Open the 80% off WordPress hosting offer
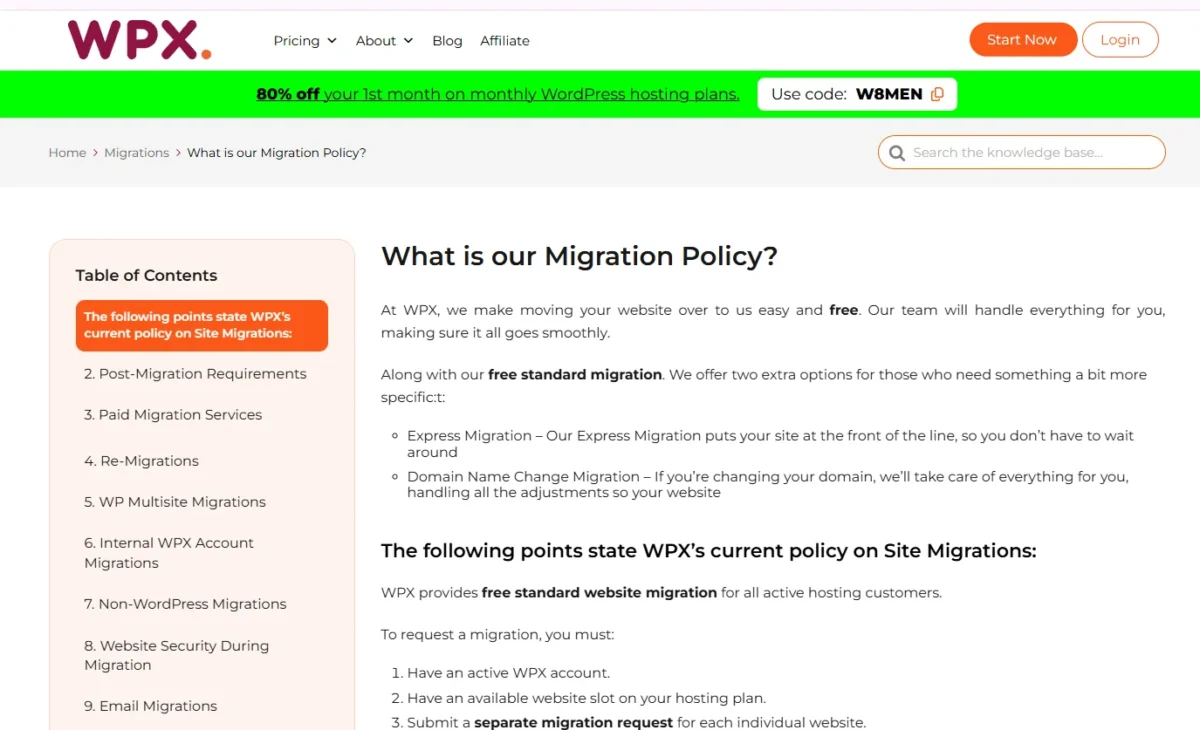Image resolution: width=1200 pixels, height=730 pixels. 498,93
